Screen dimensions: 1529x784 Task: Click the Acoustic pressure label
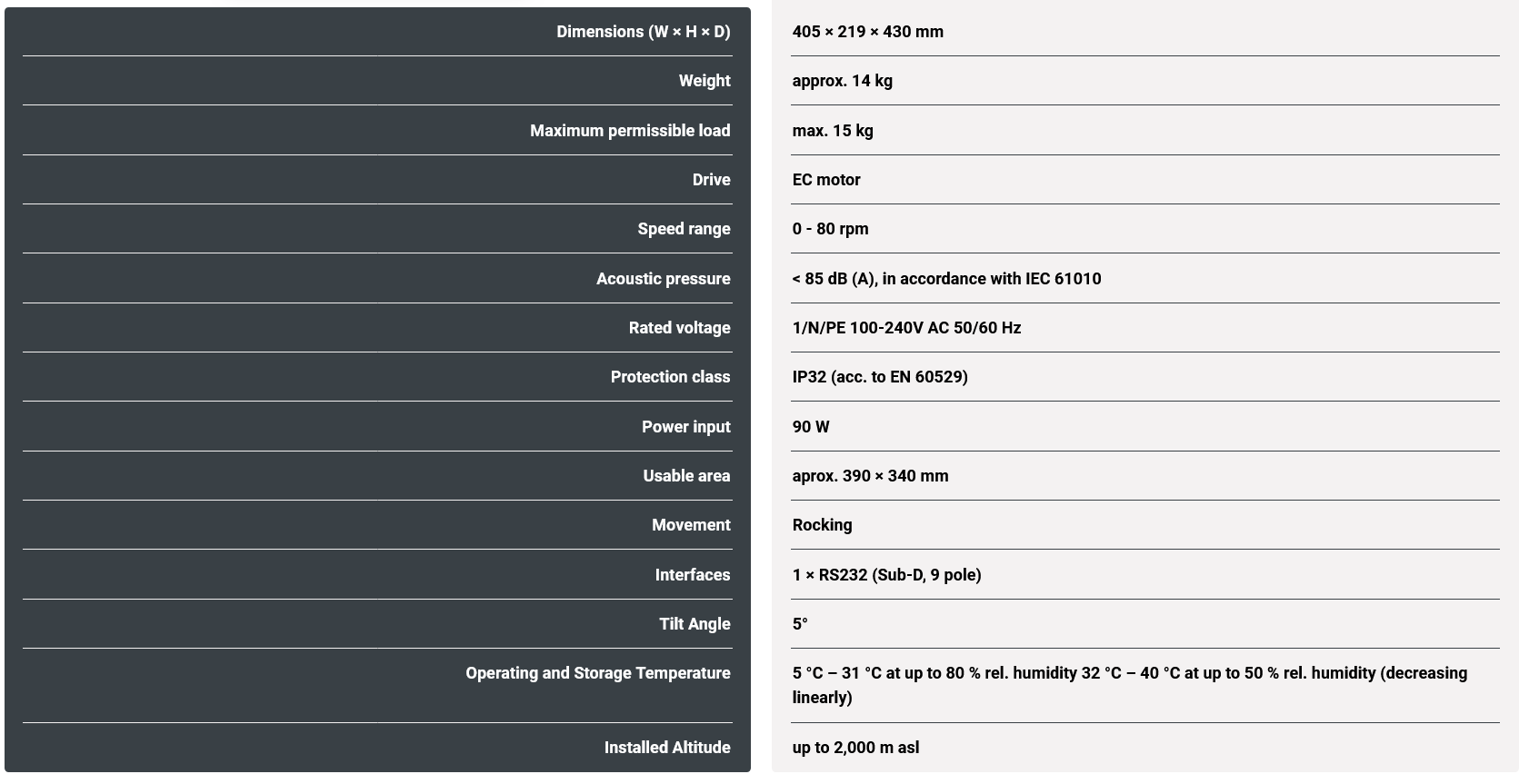pos(663,279)
